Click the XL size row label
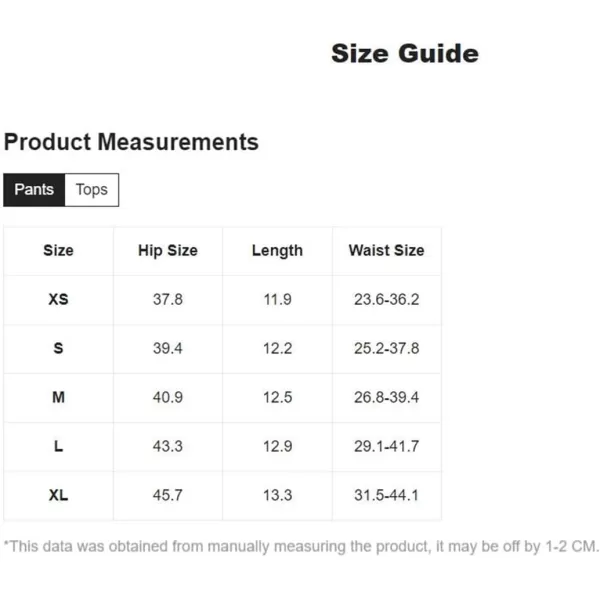The image size is (600, 600). coord(59,496)
